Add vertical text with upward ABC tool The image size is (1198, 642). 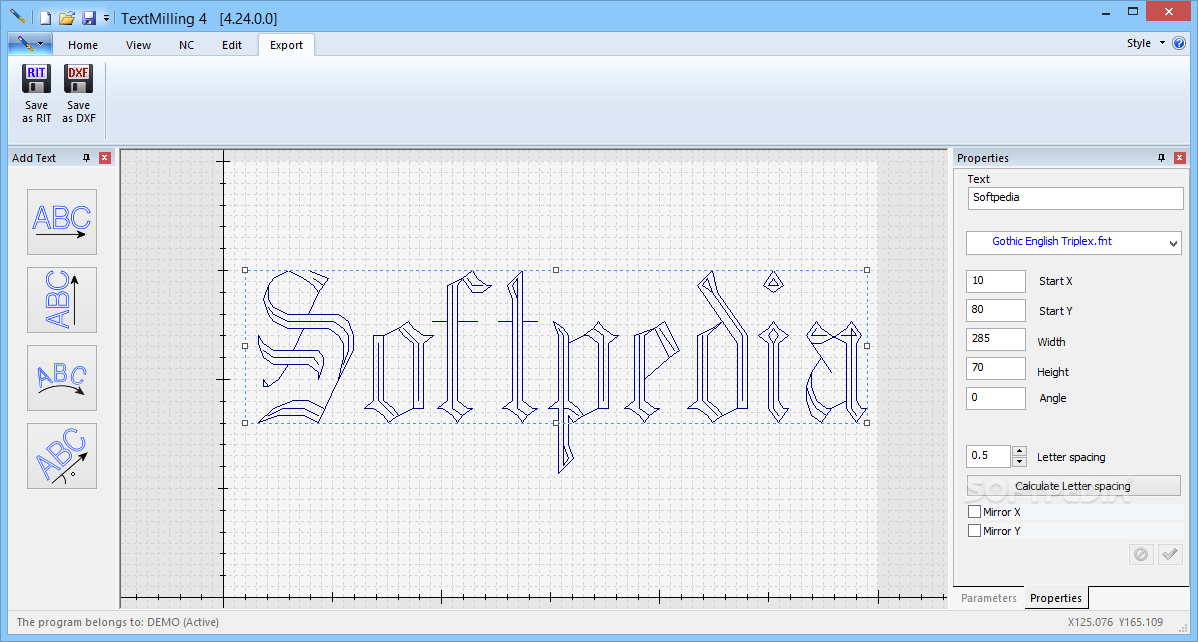click(62, 300)
